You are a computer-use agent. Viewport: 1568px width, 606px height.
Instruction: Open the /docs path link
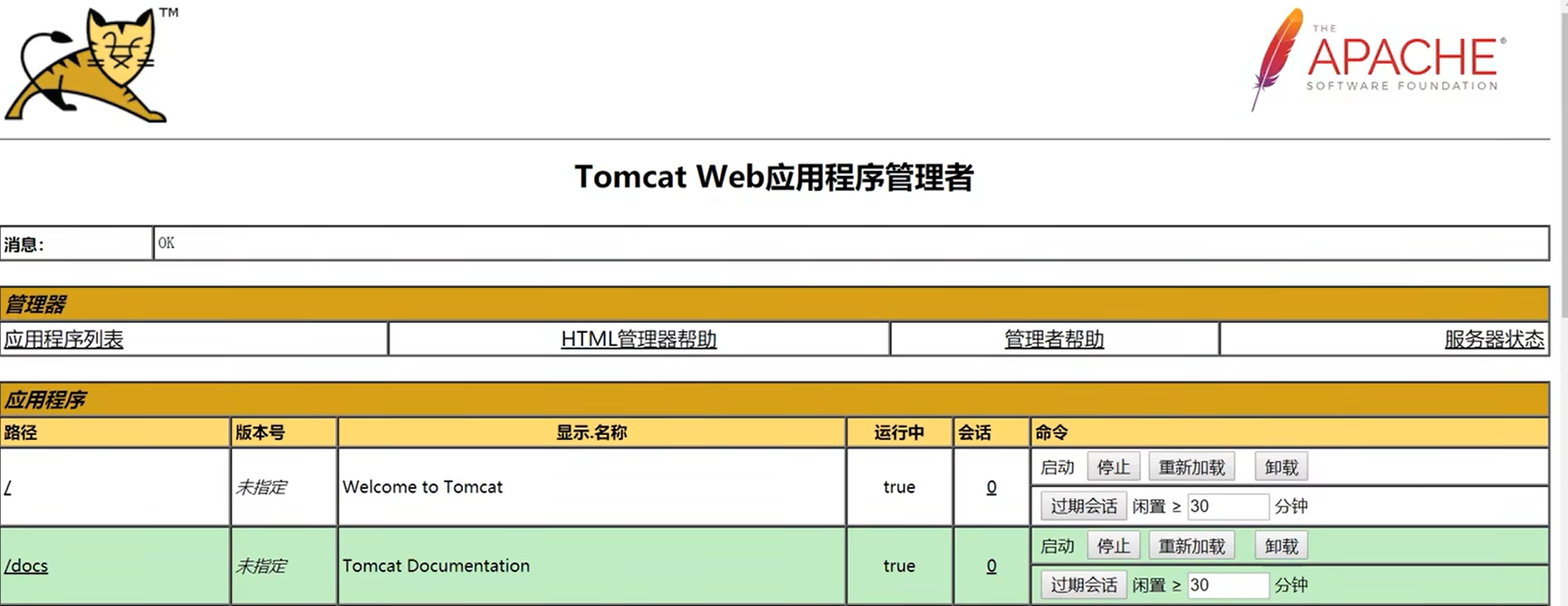click(26, 566)
